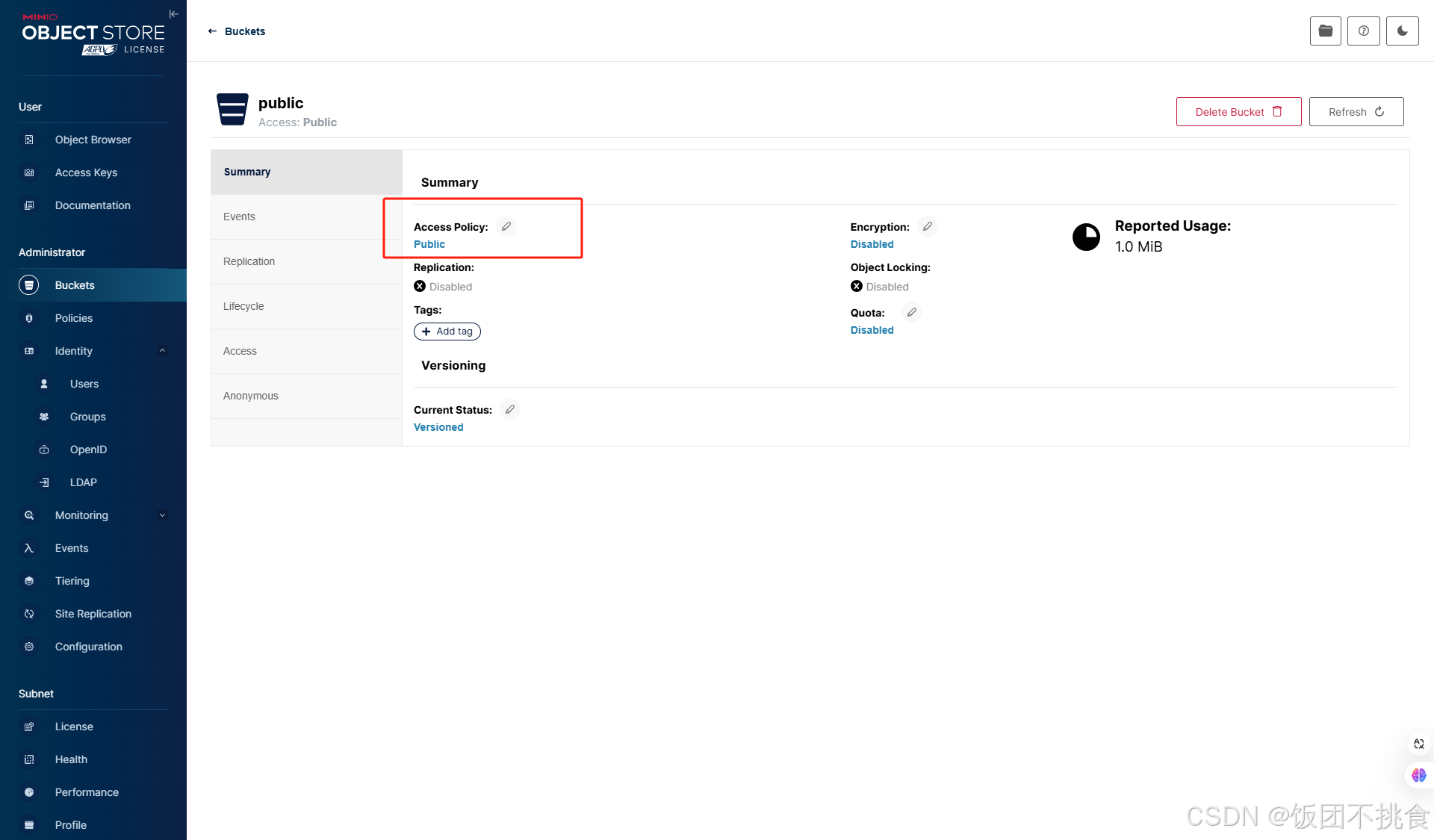
Task: Collapse sidebar using top arrow icon
Action: [173, 14]
